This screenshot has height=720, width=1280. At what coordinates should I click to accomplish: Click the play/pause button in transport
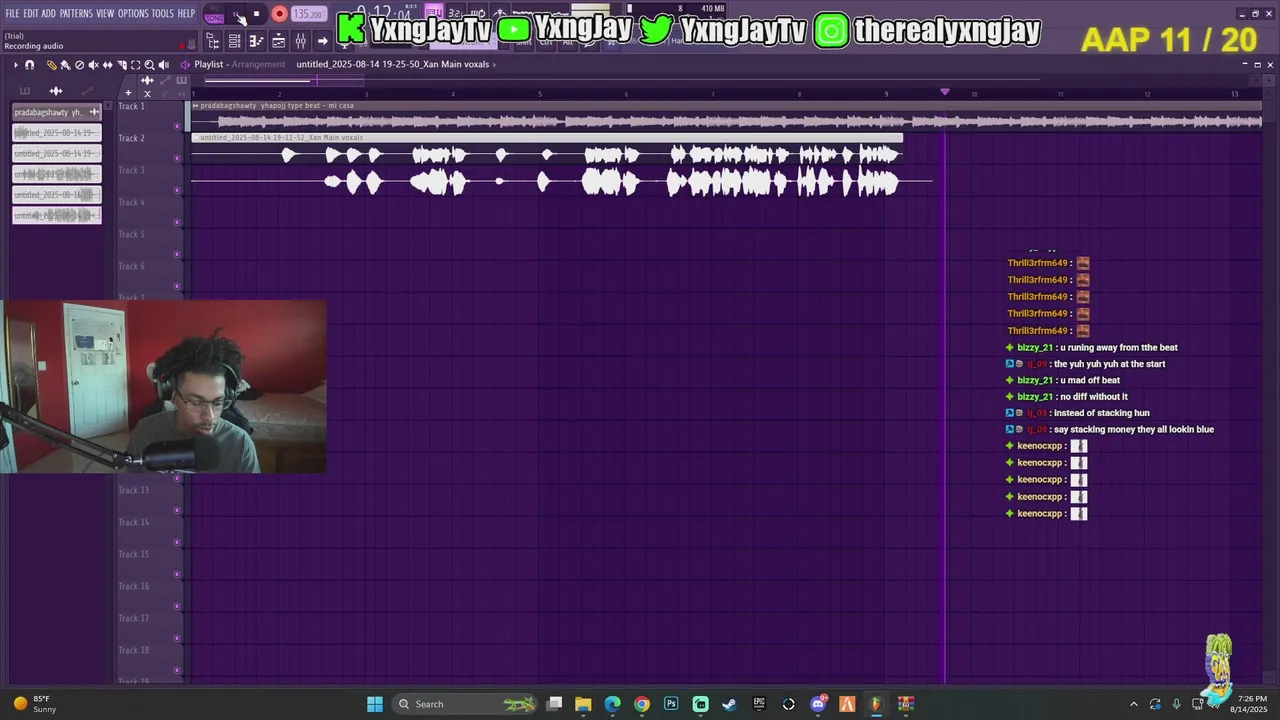coord(236,14)
